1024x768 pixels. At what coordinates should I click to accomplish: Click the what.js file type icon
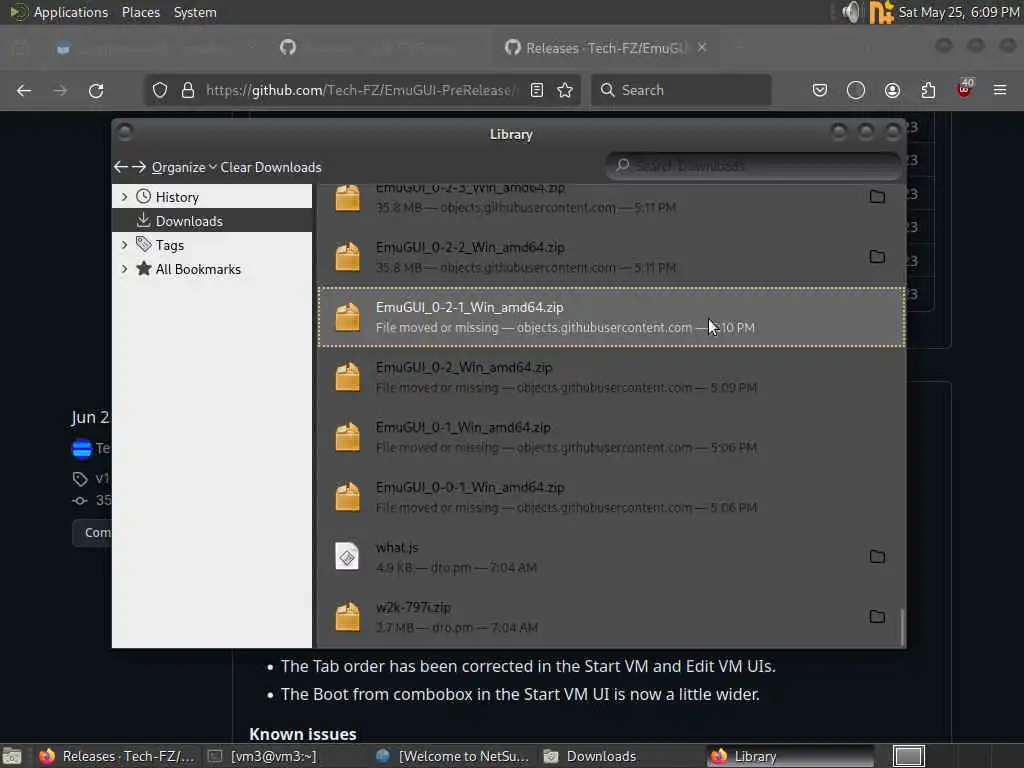pos(347,556)
